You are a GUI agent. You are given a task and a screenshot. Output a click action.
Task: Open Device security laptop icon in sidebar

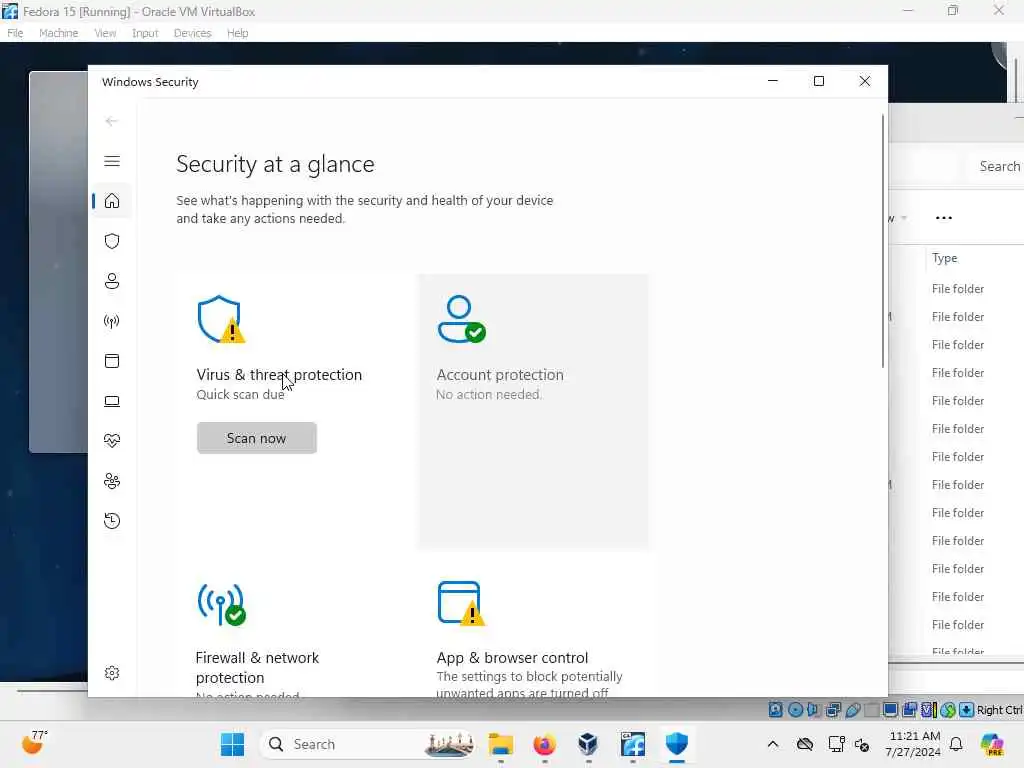click(x=112, y=401)
